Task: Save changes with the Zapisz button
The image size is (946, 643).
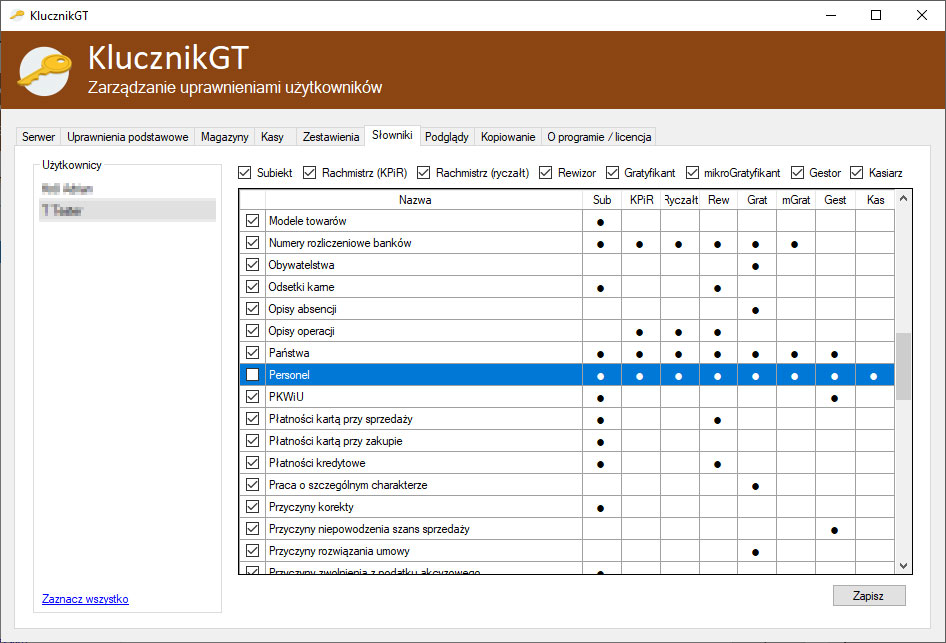Action: 869,596
